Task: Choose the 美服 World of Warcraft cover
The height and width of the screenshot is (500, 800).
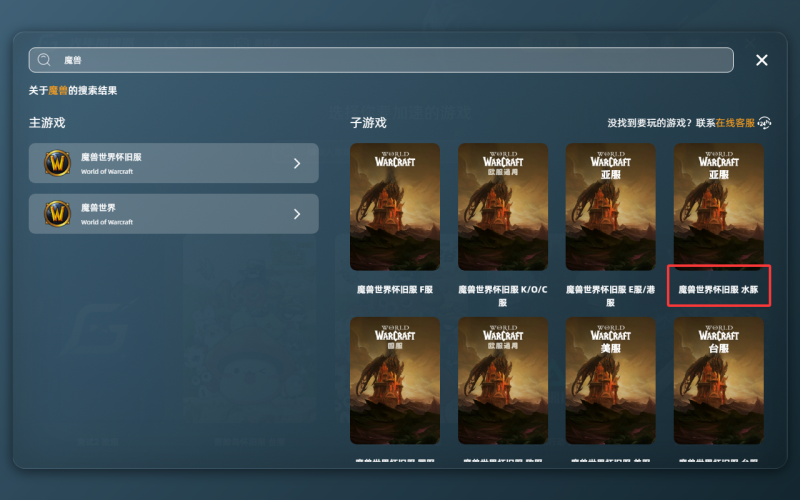Action: tap(611, 381)
